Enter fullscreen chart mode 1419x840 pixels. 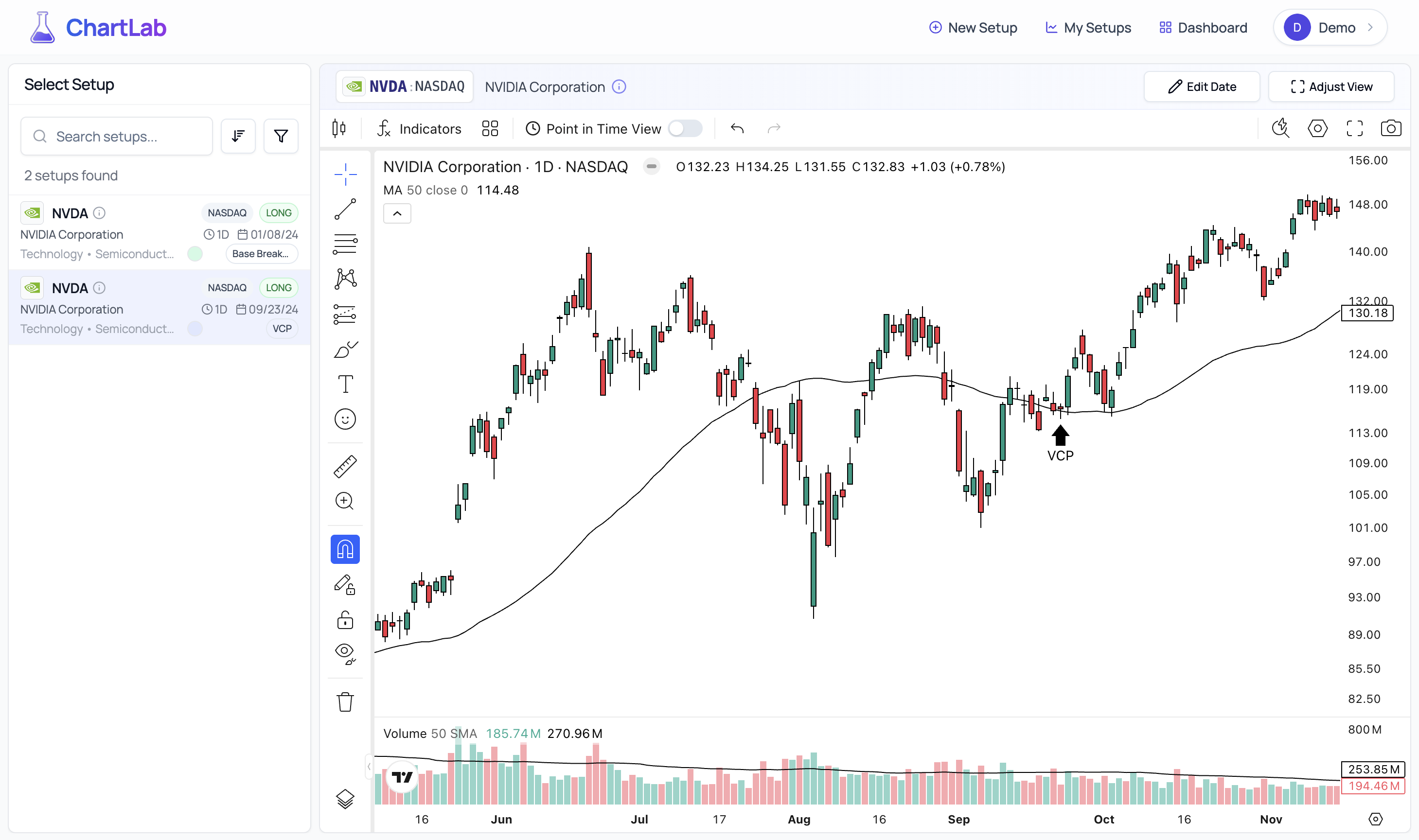tap(1354, 128)
